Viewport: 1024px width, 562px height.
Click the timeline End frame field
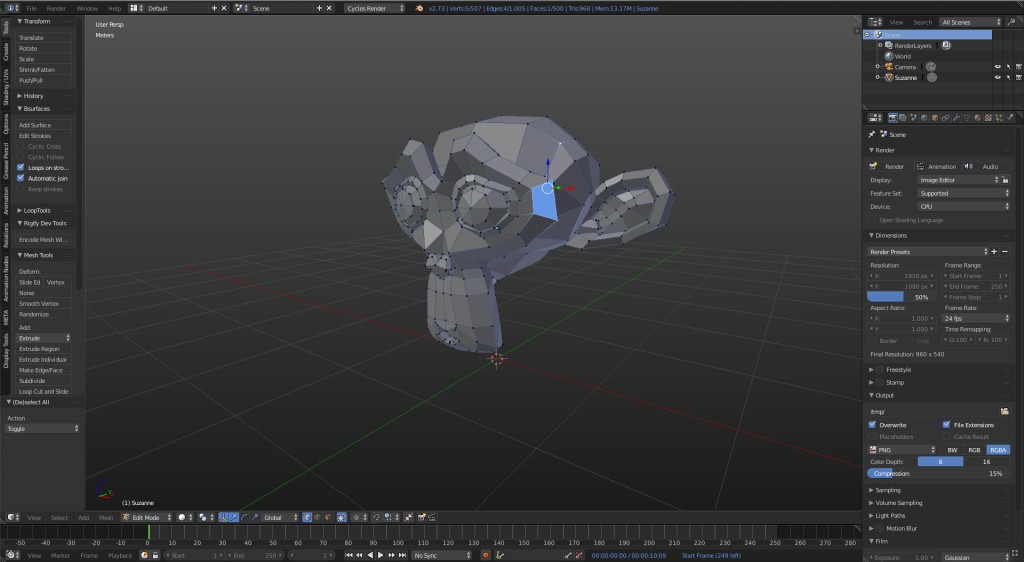[x=254, y=555]
